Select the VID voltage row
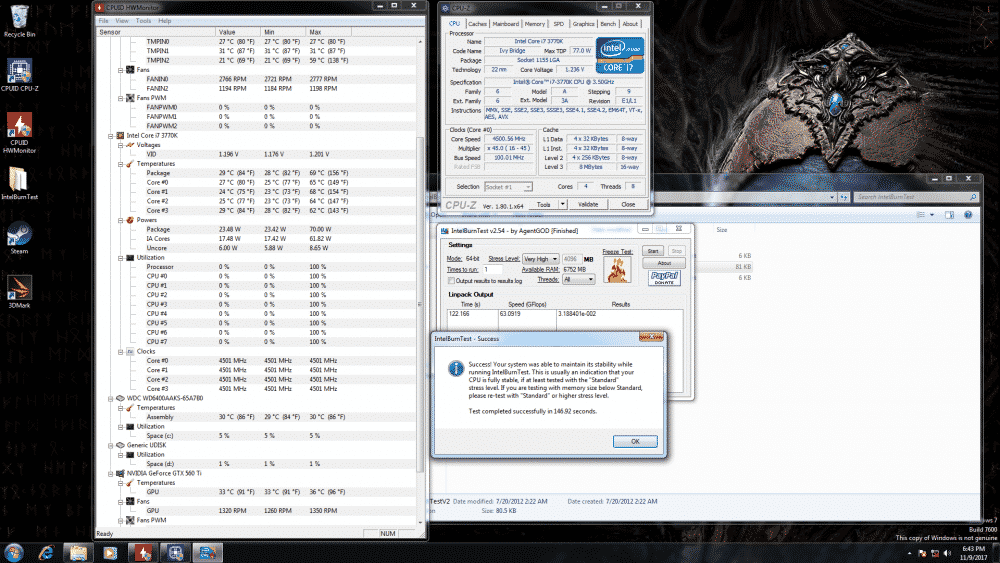This screenshot has width=1000, height=563. (256, 154)
